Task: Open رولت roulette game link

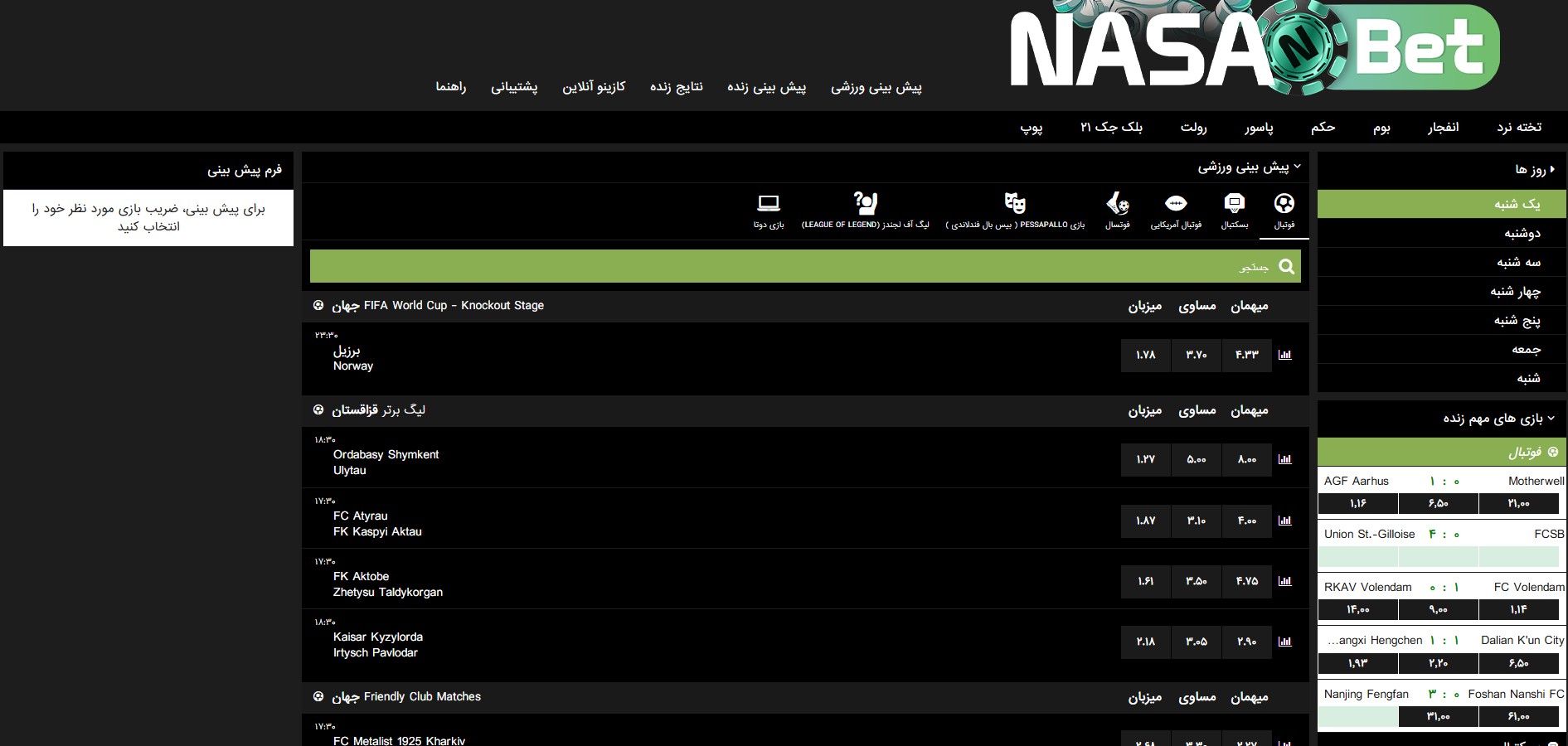Action: (1193, 127)
